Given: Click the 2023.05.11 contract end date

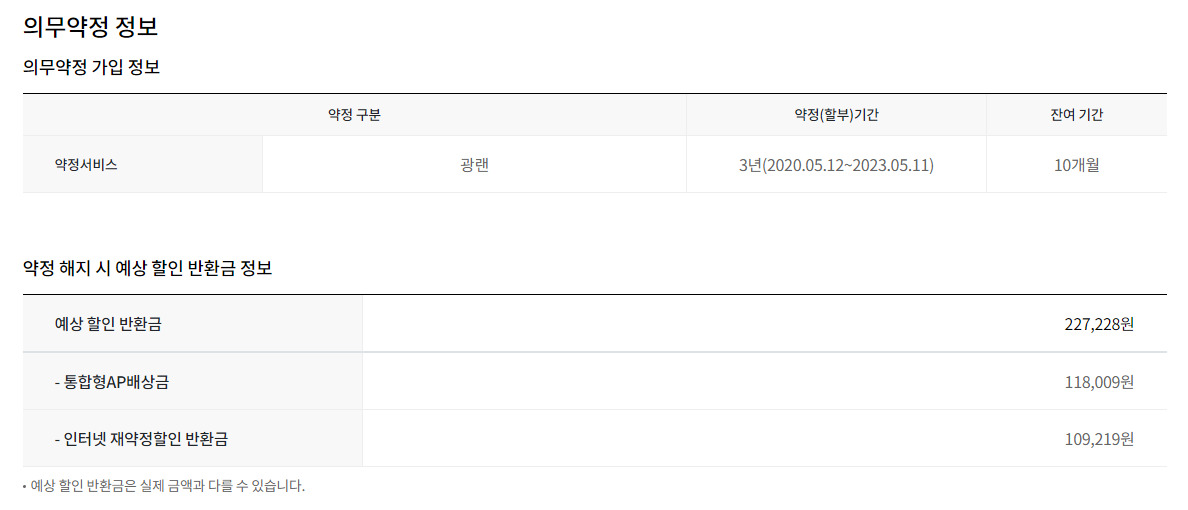Looking at the screenshot, I should click(x=888, y=165).
